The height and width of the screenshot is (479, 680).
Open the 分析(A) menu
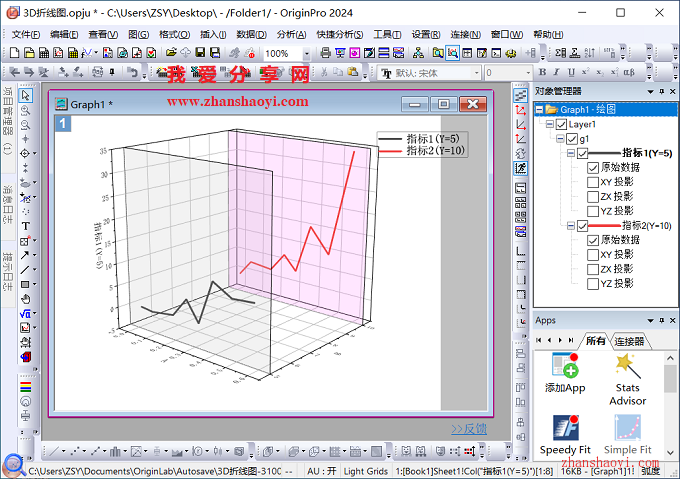coord(291,35)
